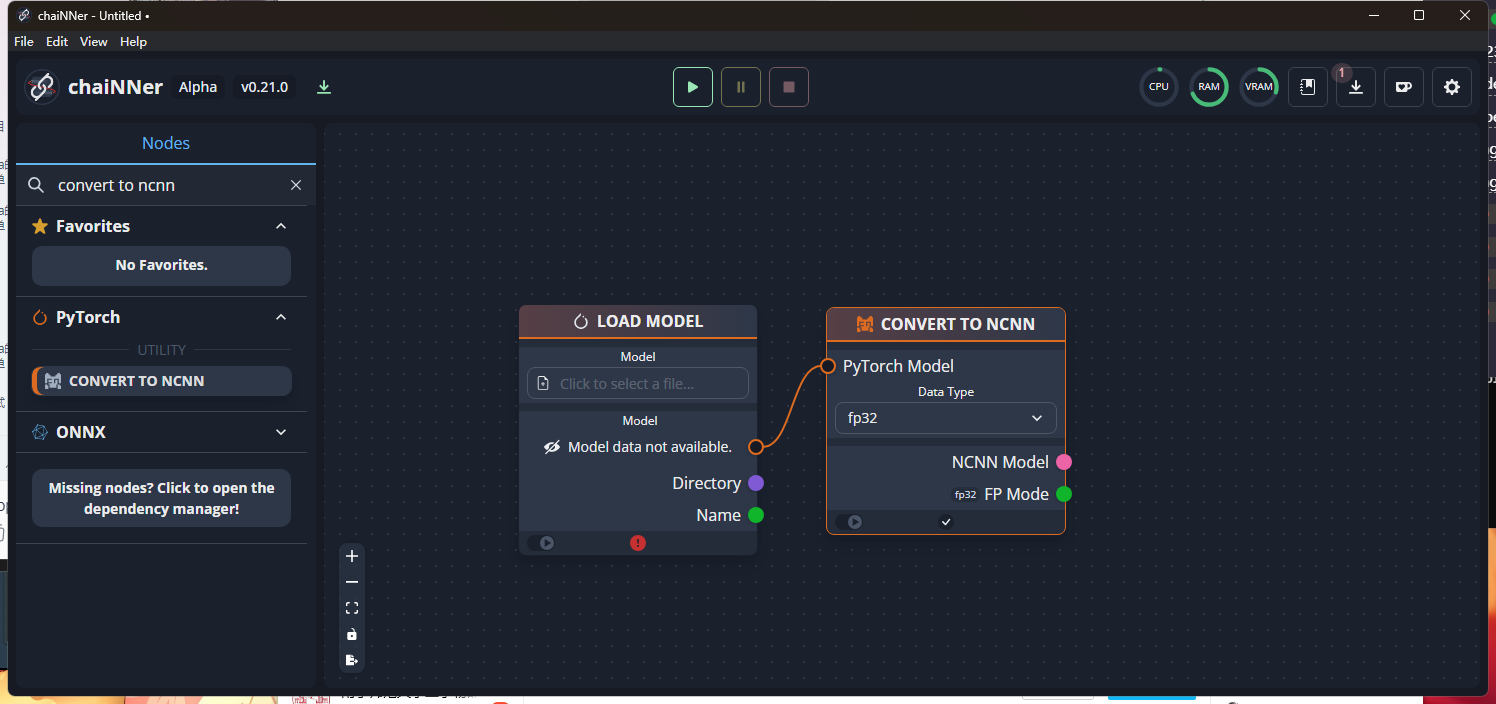Toggle the canvas interactivity lock
Screen dimensions: 1496x704
[352, 634]
